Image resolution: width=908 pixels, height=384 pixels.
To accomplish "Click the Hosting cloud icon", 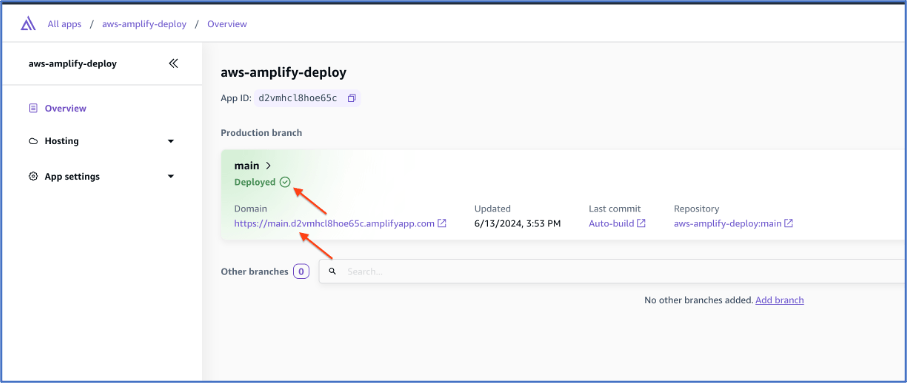I will (33, 141).
